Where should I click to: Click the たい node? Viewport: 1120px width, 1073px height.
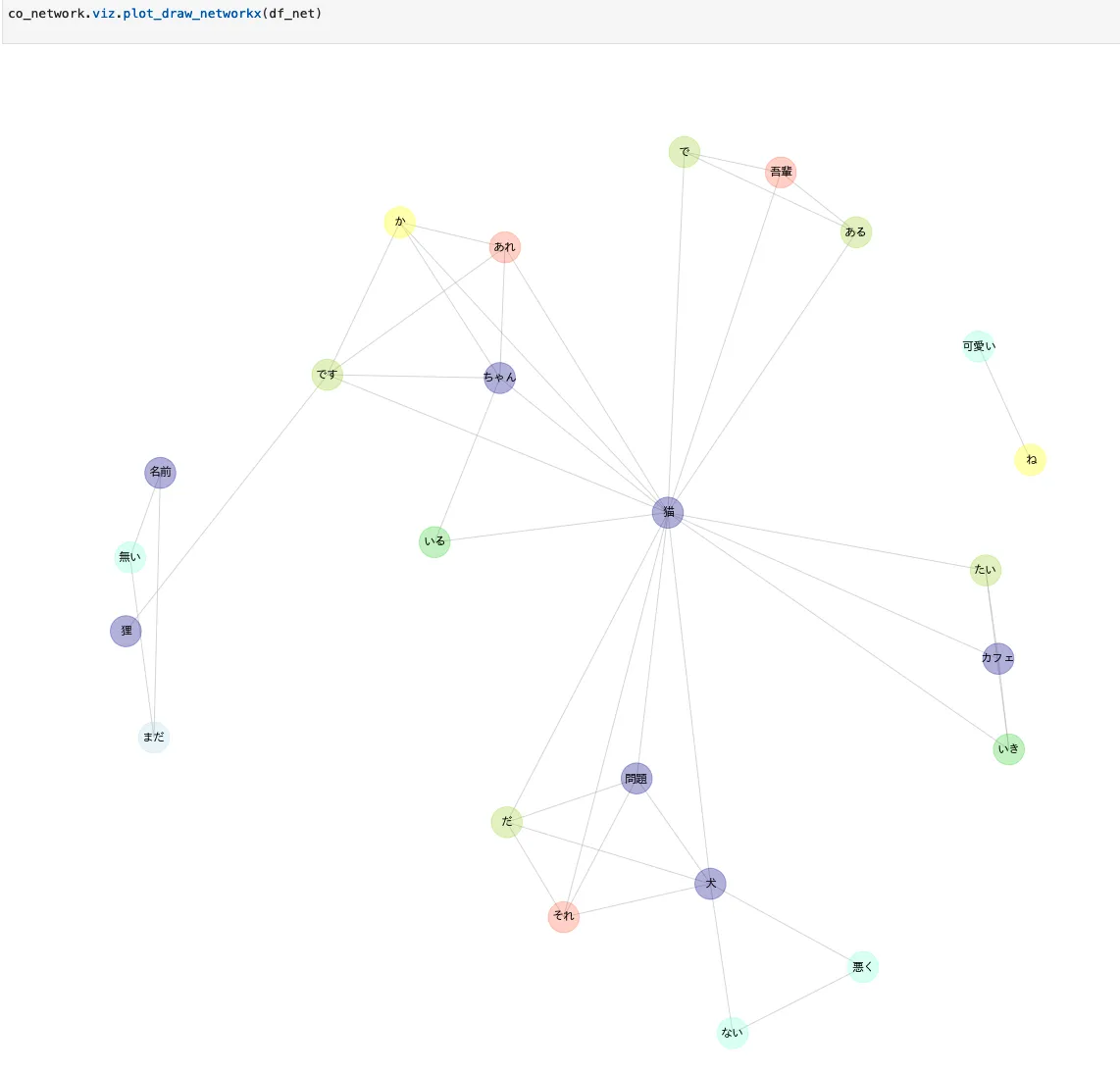click(985, 570)
